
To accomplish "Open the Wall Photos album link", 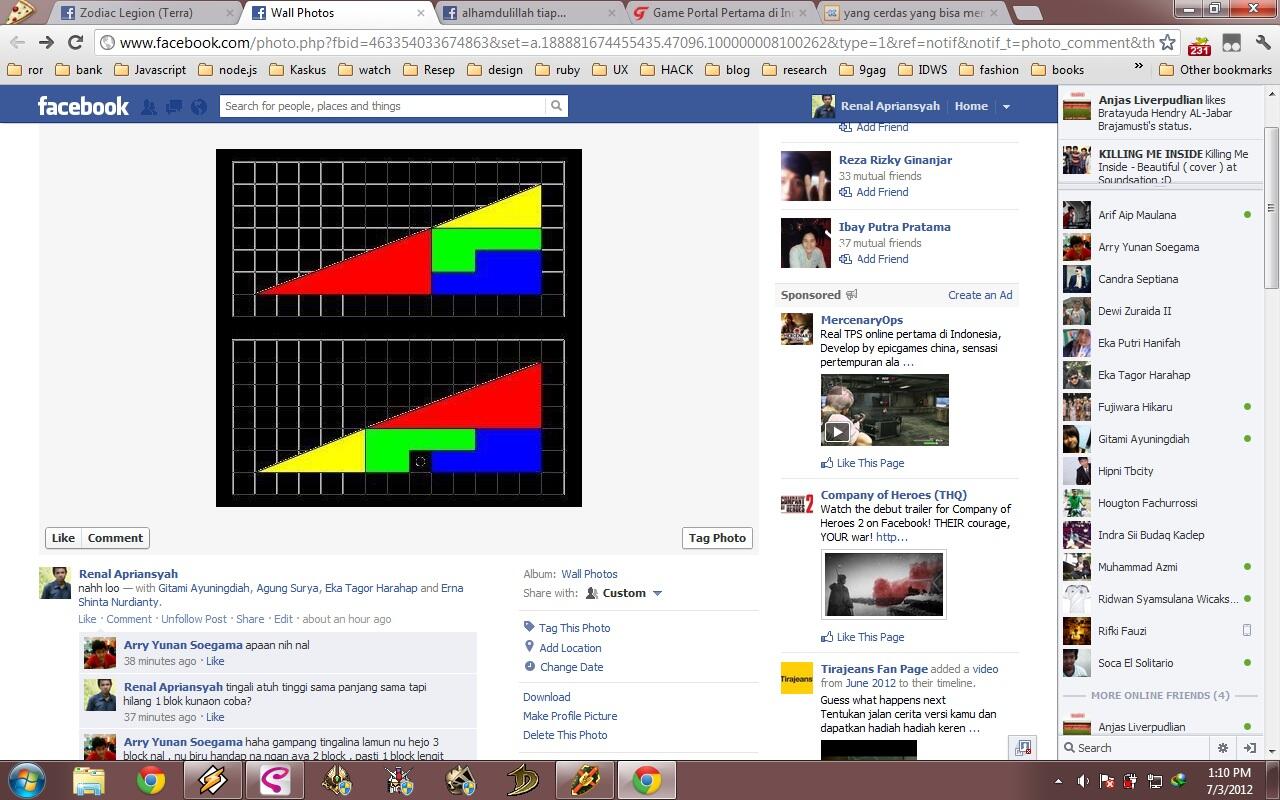I will [589, 574].
